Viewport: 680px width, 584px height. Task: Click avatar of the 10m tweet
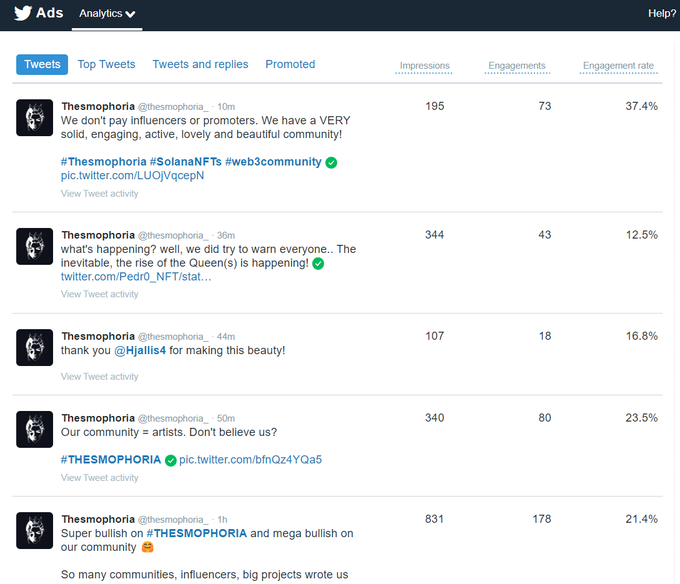coord(35,117)
